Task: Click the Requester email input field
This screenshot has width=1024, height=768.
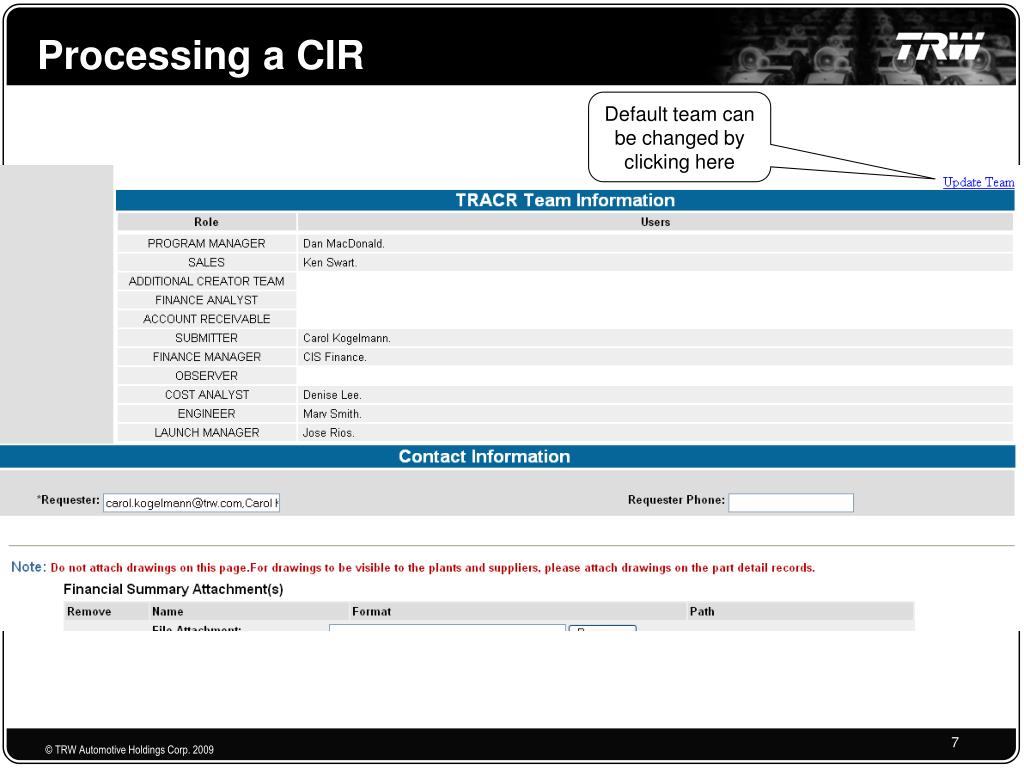Action: pos(191,503)
